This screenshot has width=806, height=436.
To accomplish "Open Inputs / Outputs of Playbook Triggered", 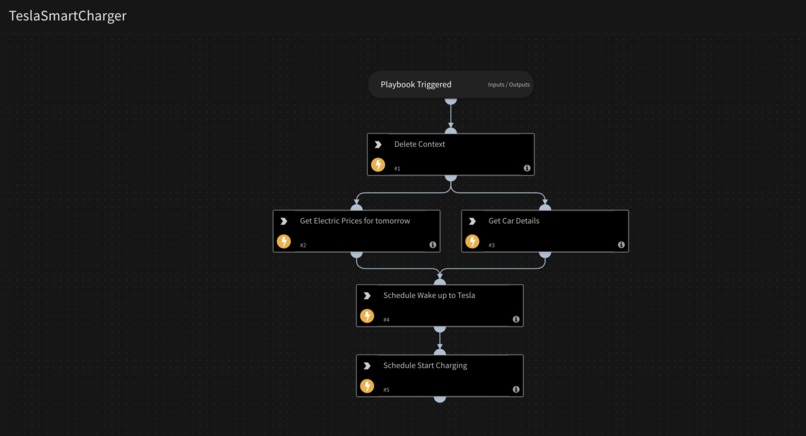I will [508, 85].
